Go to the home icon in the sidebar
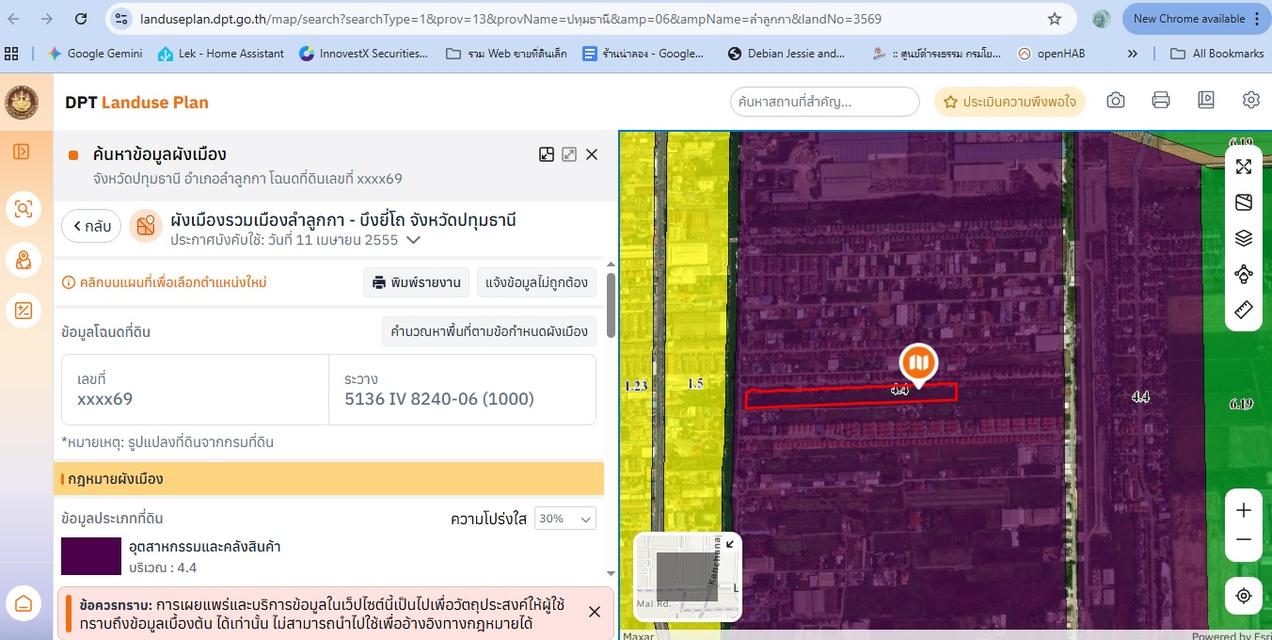The image size is (1272, 640). pyautogui.click(x=23, y=604)
